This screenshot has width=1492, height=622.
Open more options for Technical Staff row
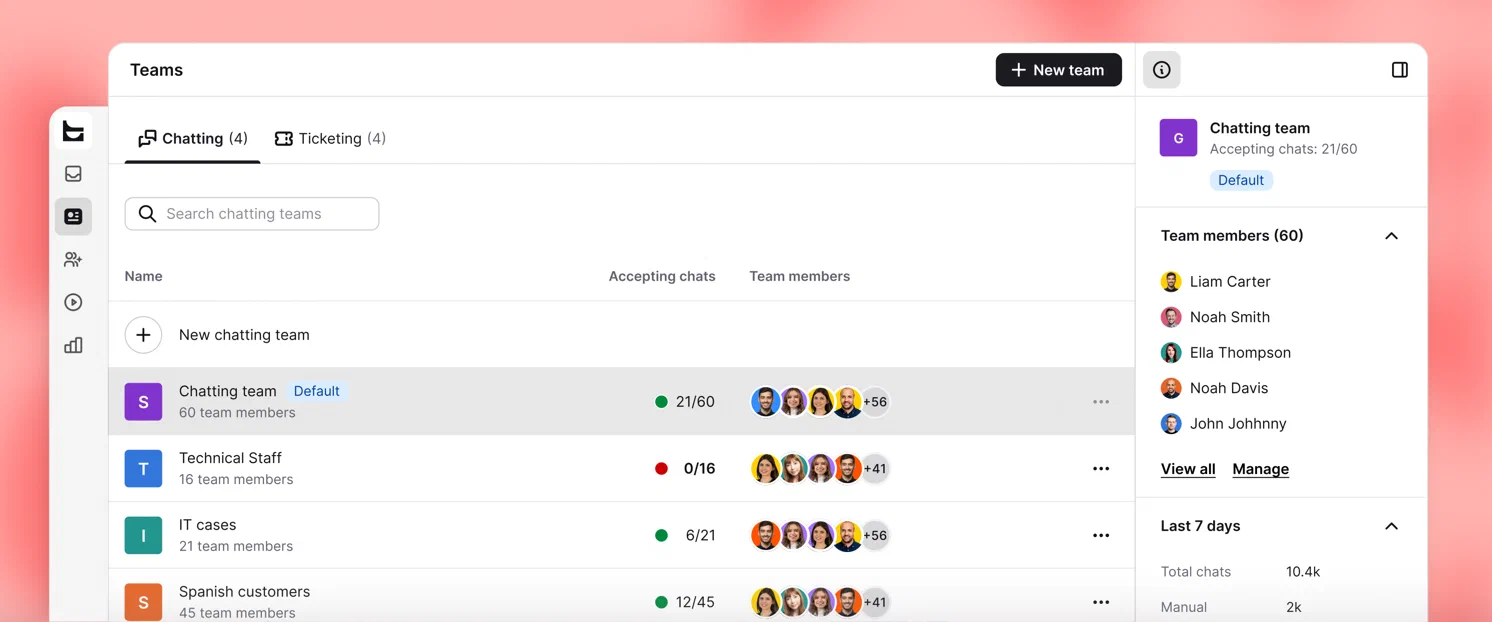[x=1101, y=469]
